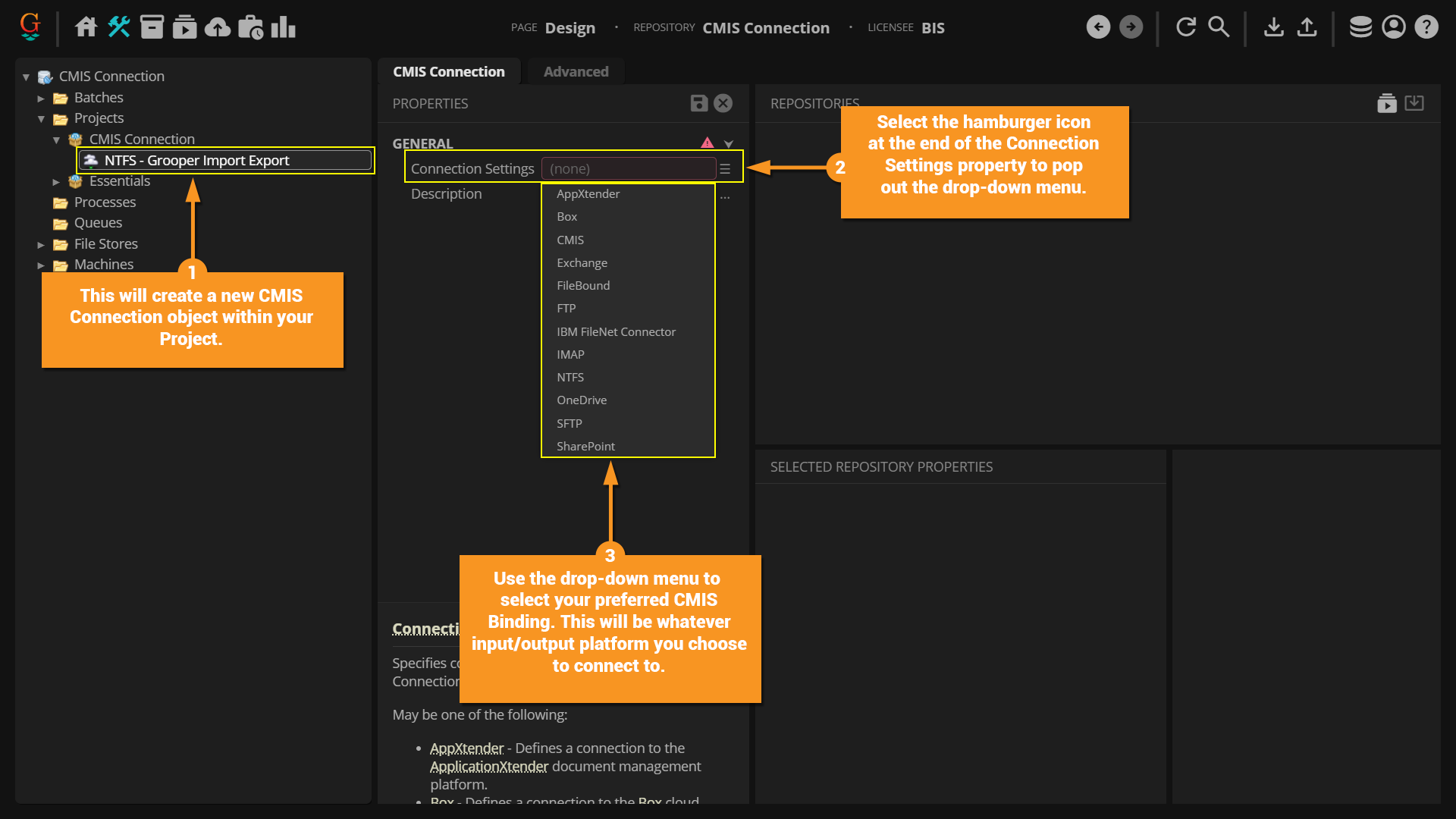The height and width of the screenshot is (819, 1456).
Task: Click the navigate back arrow button
Action: point(1098,27)
